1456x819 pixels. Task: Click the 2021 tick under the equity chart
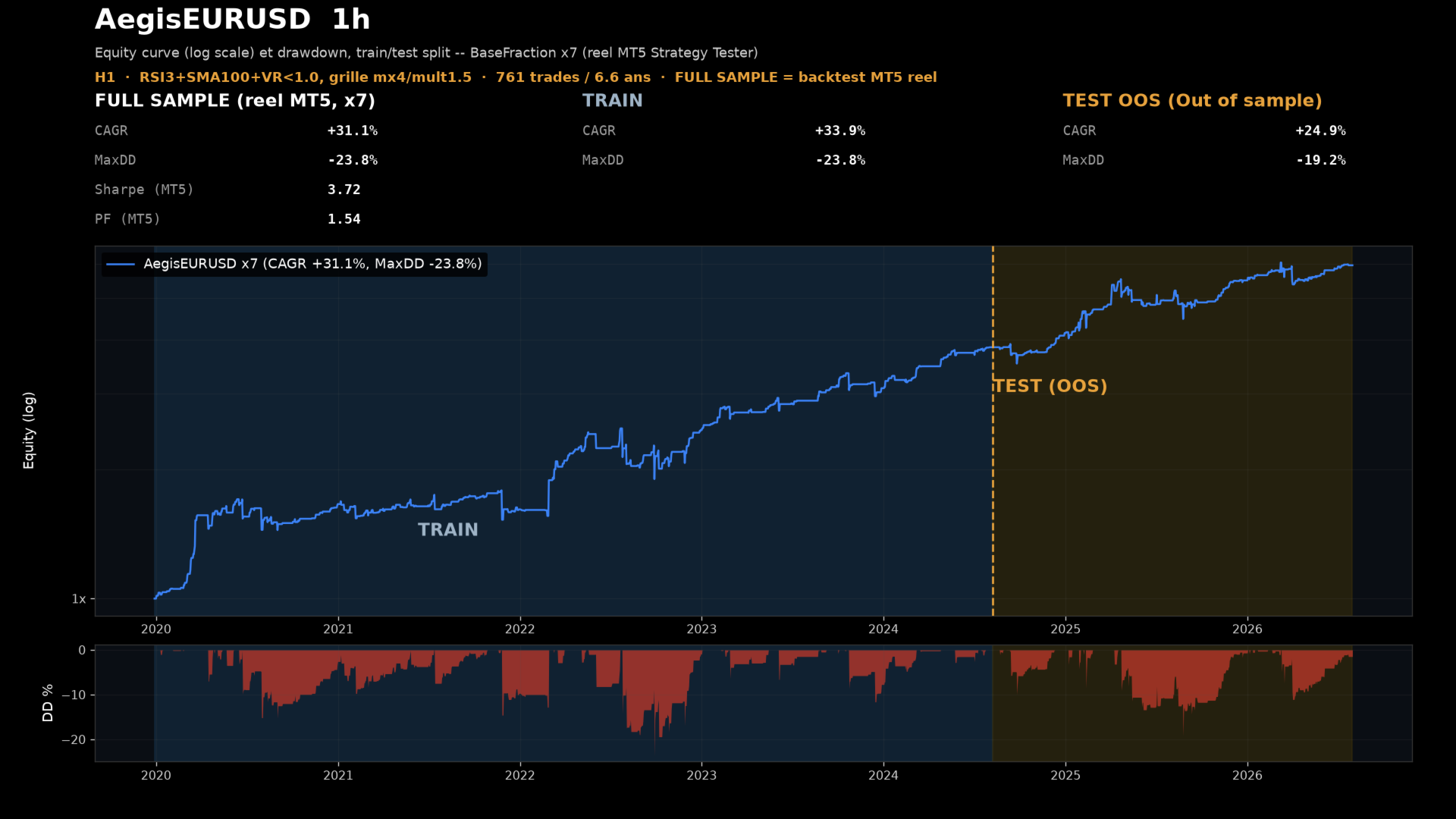click(x=338, y=629)
